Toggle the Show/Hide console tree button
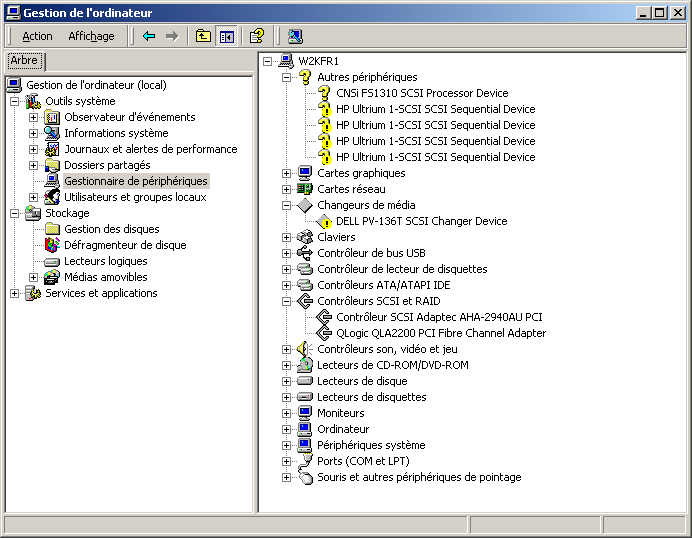 coord(227,36)
